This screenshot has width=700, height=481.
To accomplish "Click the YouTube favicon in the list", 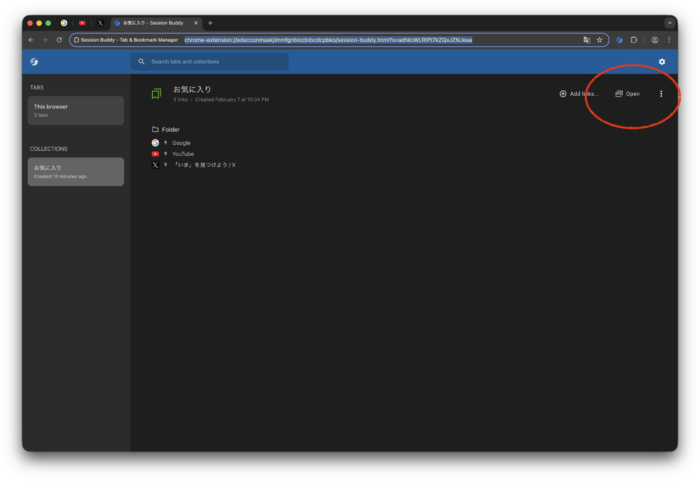I will click(x=155, y=154).
